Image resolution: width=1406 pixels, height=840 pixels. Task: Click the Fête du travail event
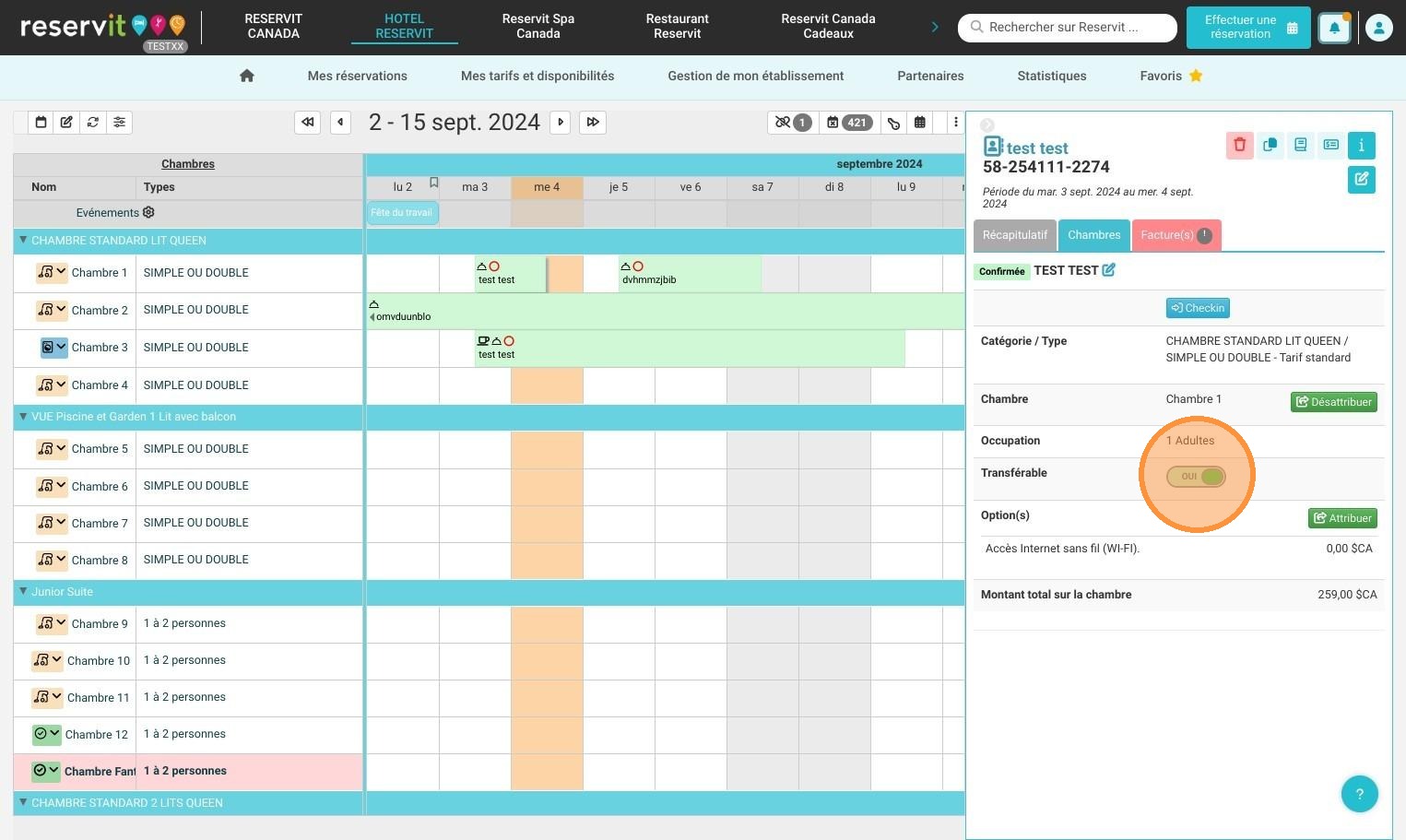point(402,213)
